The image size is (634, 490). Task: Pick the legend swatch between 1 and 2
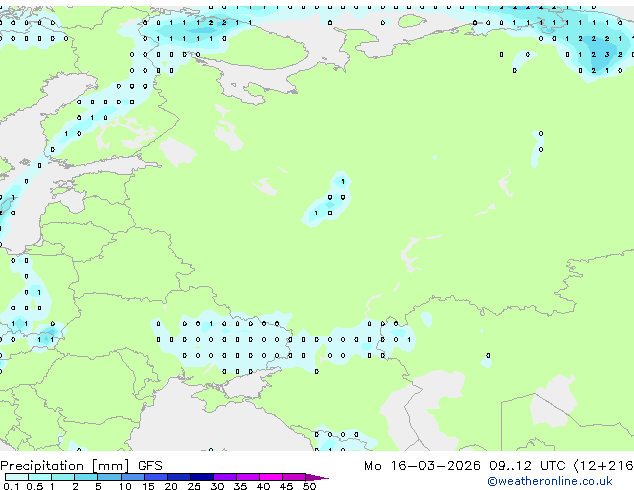click(63, 477)
